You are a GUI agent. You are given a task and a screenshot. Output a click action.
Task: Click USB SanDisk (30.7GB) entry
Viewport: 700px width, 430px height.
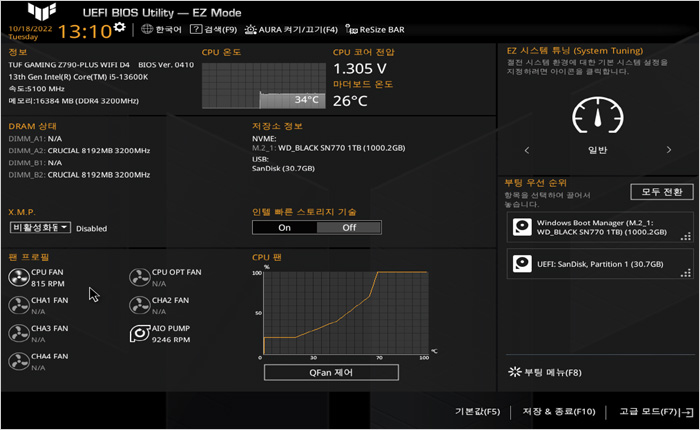click(x=283, y=168)
